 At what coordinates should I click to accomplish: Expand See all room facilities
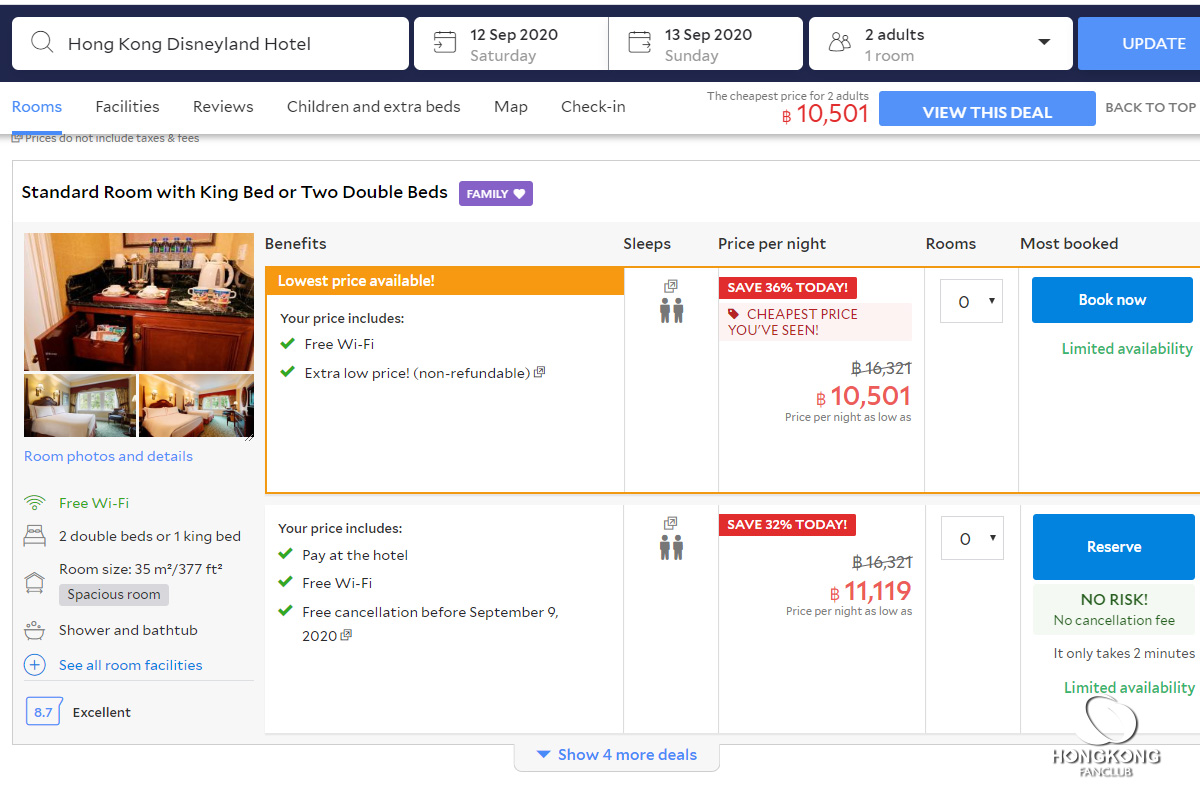click(130, 665)
